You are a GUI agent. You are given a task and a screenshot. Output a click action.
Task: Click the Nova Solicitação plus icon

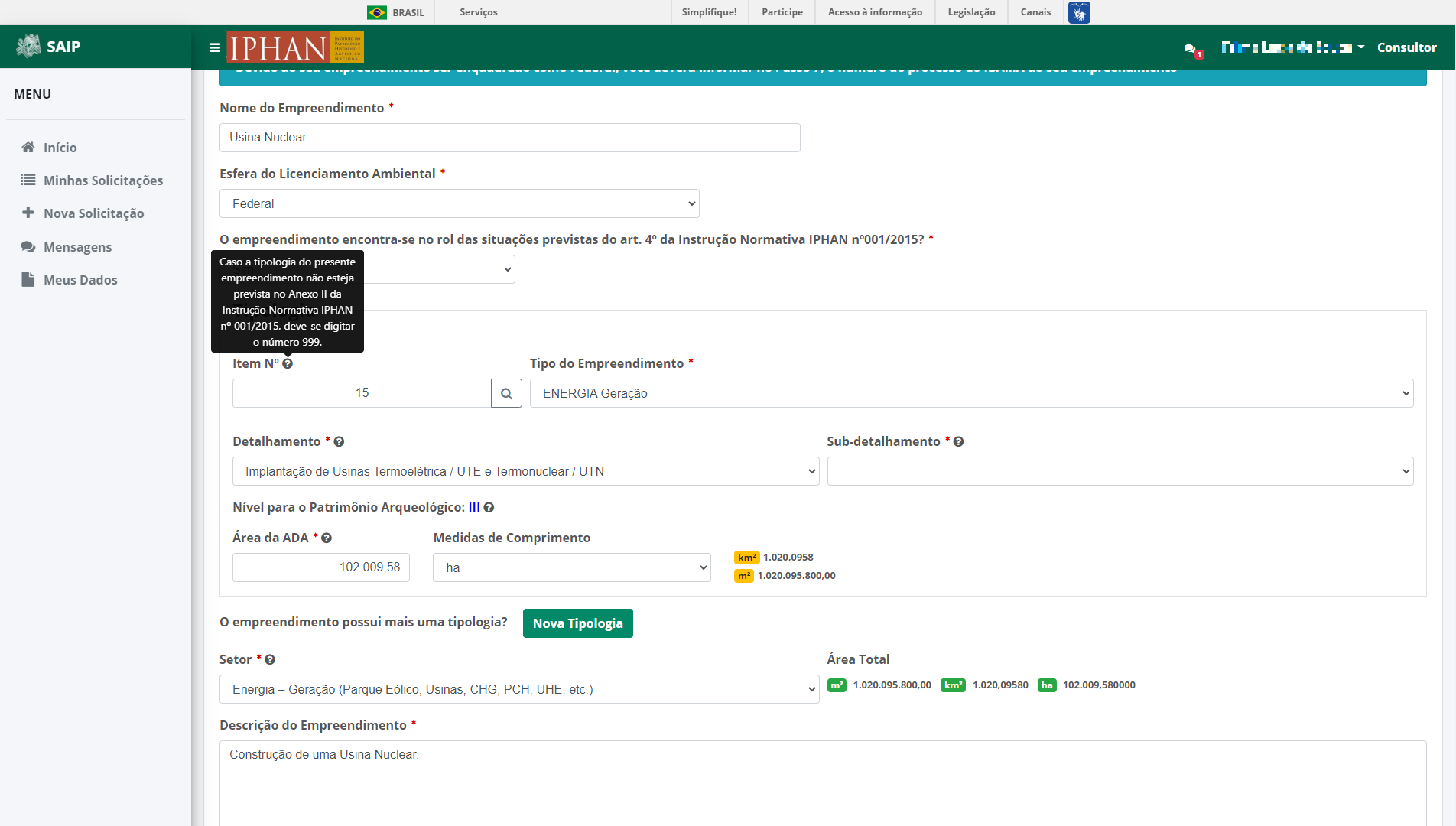point(28,213)
